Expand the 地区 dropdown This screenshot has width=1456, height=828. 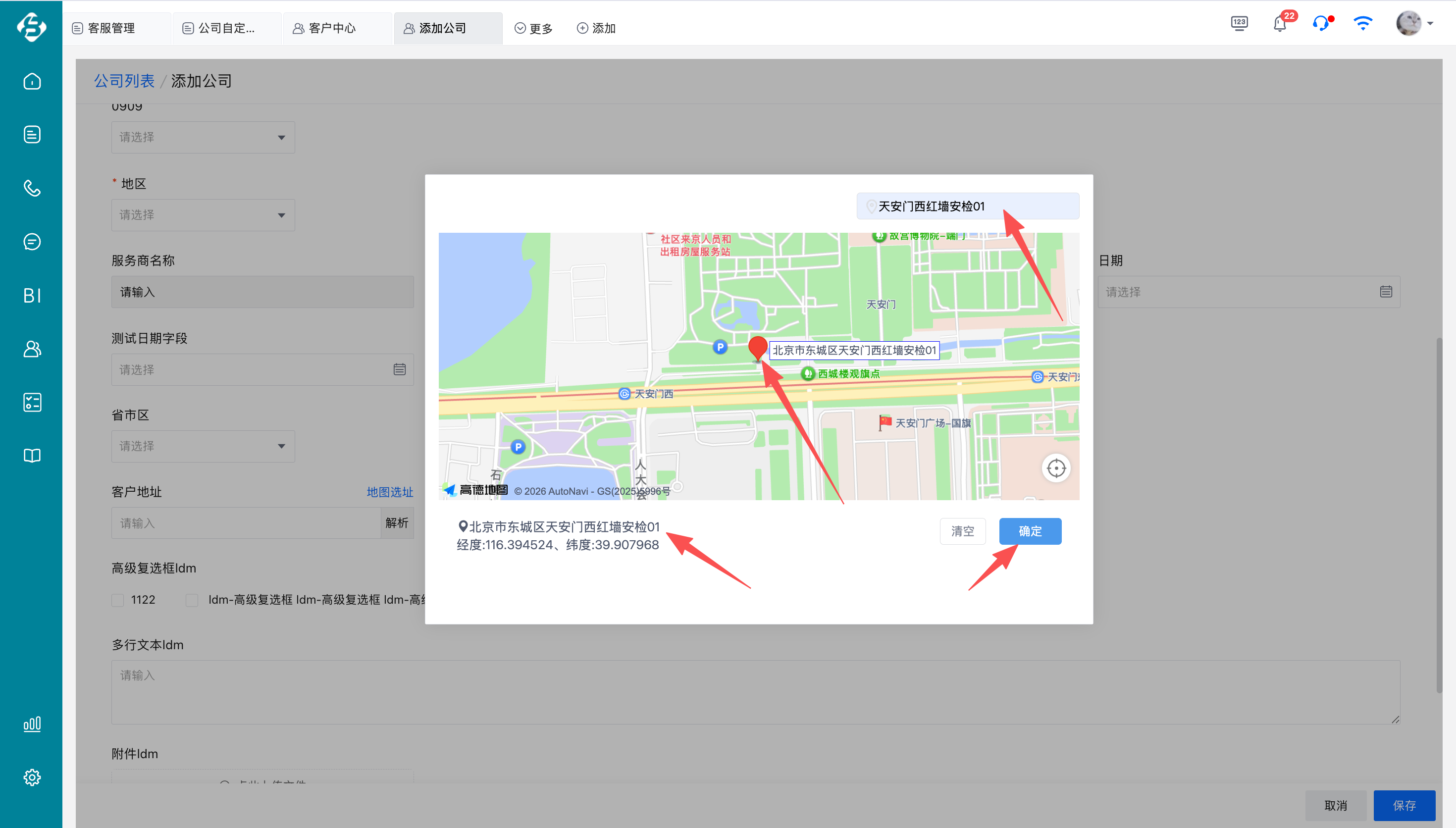click(x=203, y=215)
